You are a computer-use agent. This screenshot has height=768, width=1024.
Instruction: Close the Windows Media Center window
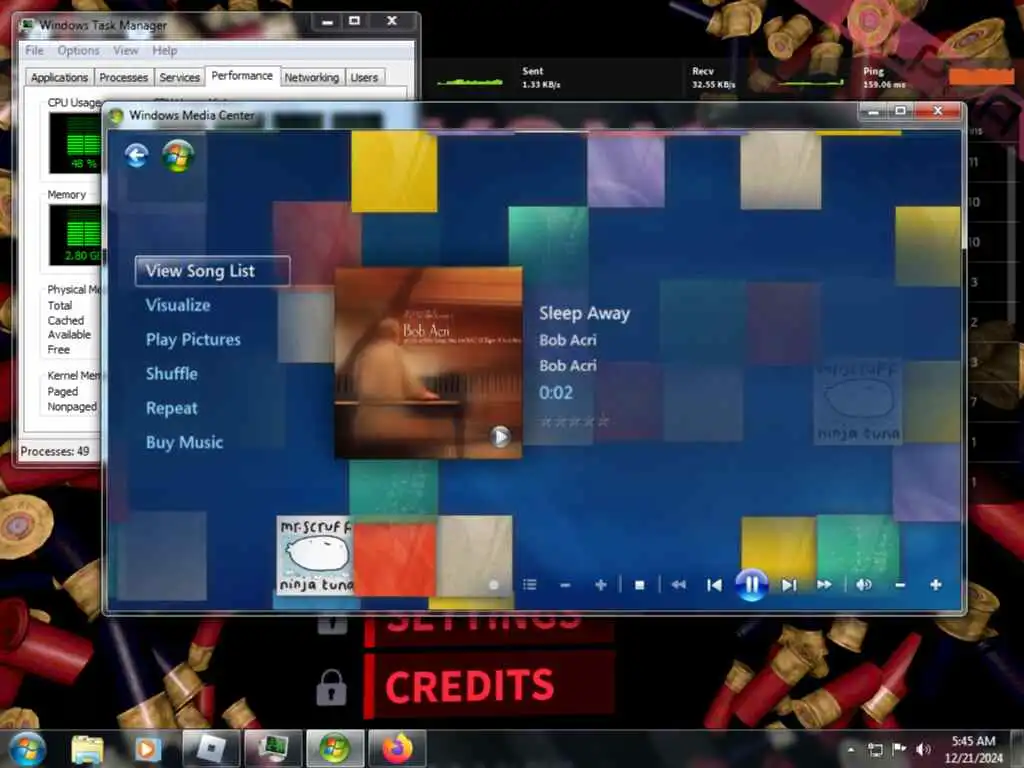938,111
